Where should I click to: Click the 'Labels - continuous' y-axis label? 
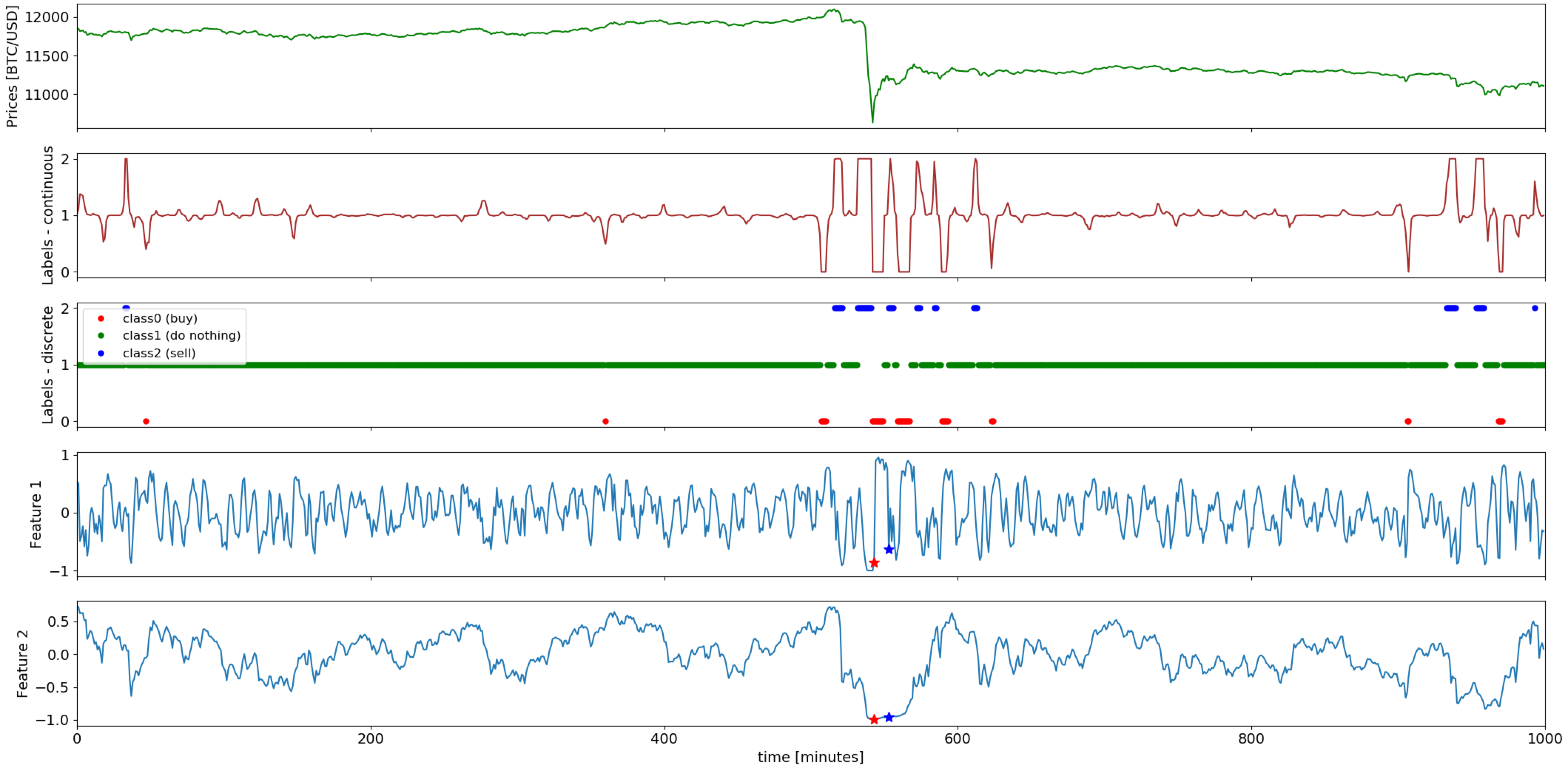[x=47, y=215]
